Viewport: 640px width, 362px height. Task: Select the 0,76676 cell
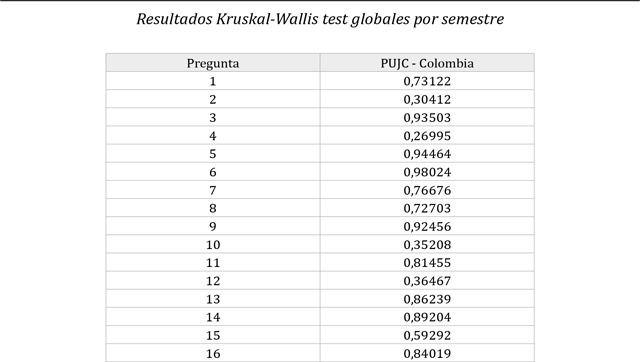point(427,190)
